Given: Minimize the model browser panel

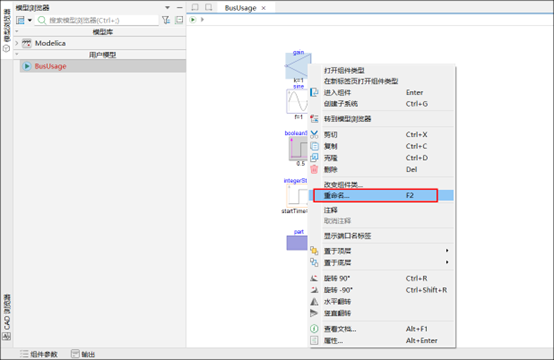Looking at the screenshot, I should tap(180, 7).
